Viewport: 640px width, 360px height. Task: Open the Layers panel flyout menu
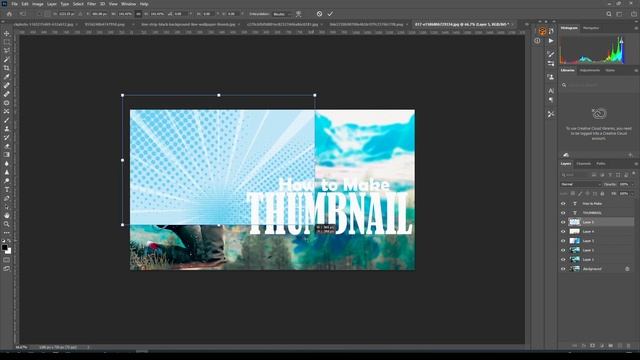636,164
